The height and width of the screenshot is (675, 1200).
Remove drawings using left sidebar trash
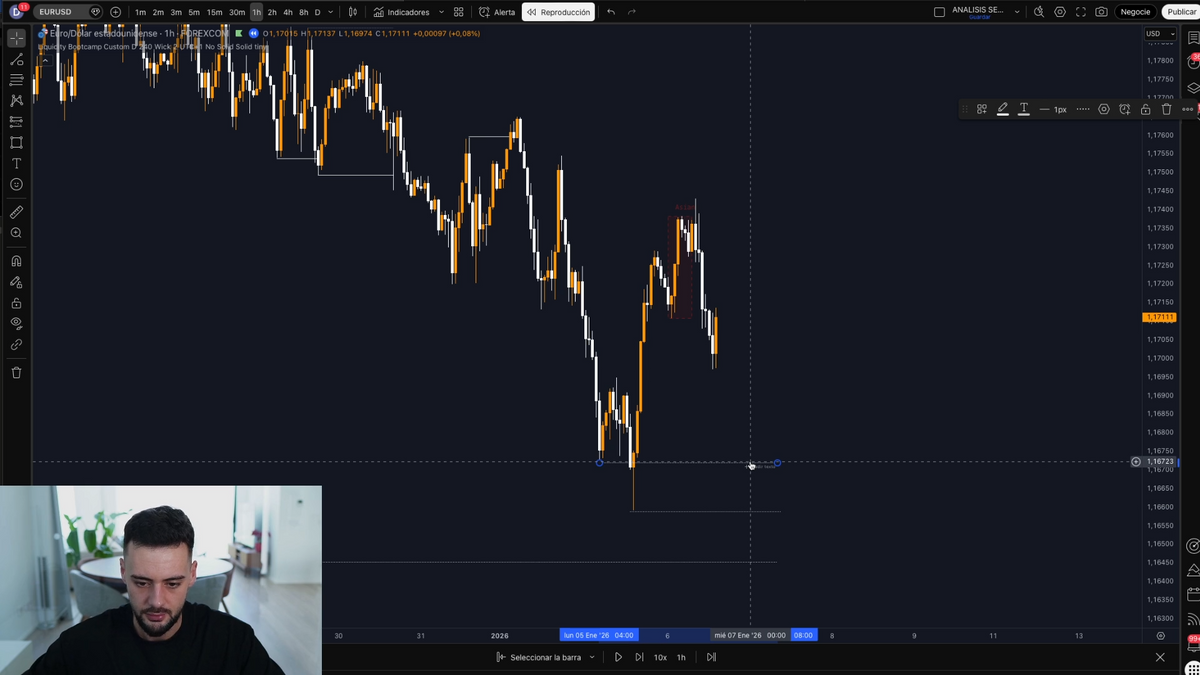point(16,373)
